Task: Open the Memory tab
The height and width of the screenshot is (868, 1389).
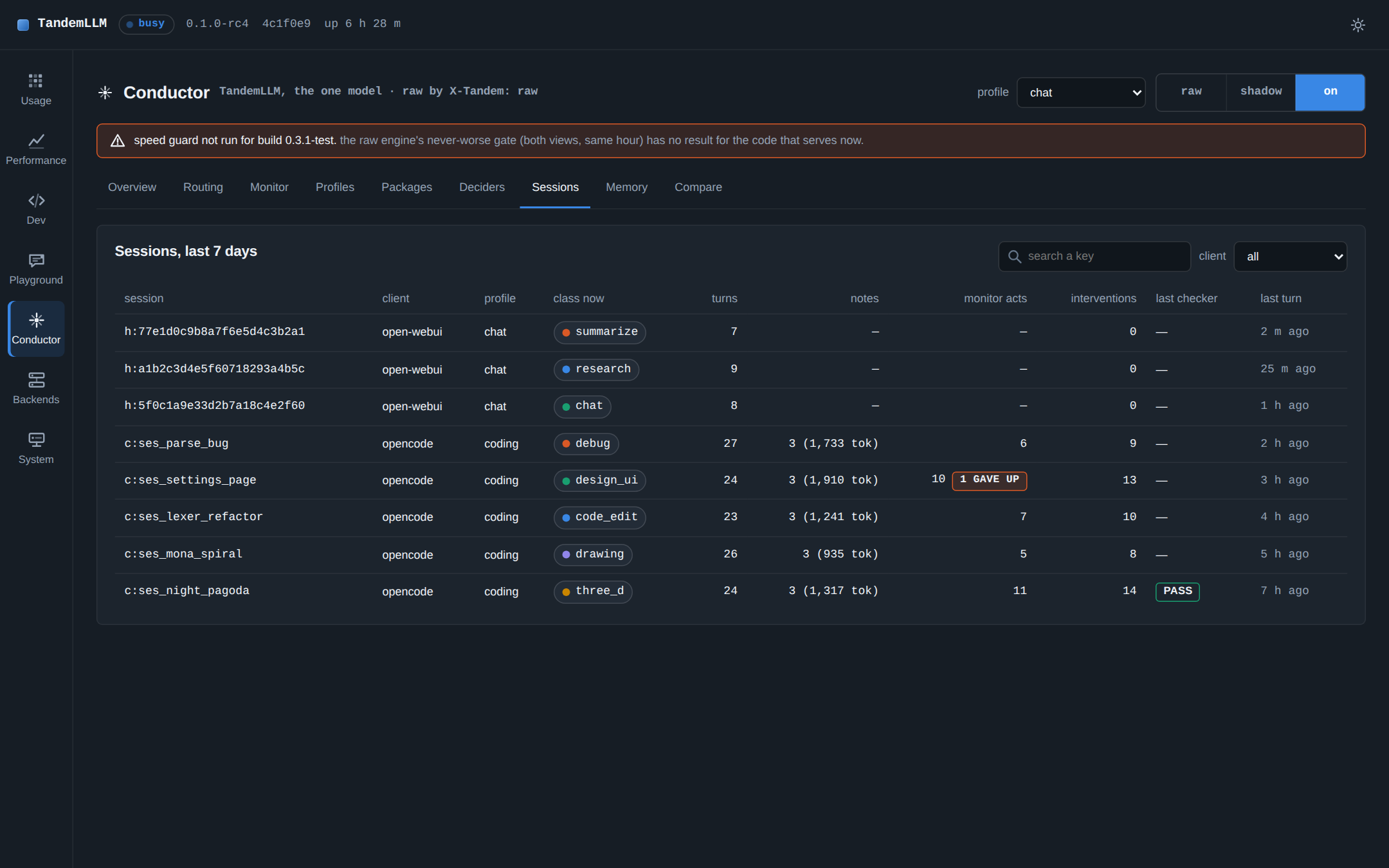Action: (626, 187)
